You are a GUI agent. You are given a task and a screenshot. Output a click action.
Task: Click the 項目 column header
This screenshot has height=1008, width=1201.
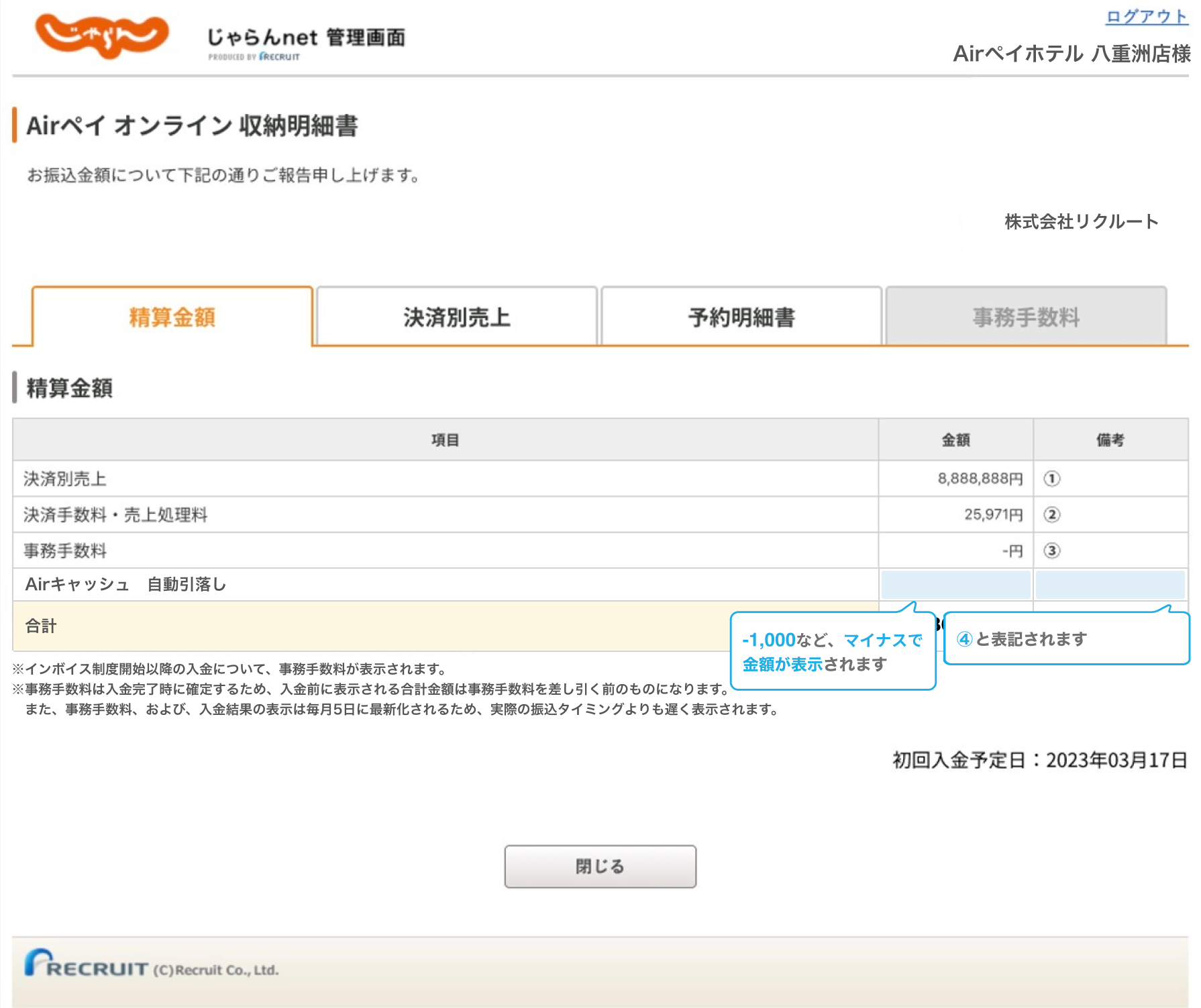tap(446, 440)
